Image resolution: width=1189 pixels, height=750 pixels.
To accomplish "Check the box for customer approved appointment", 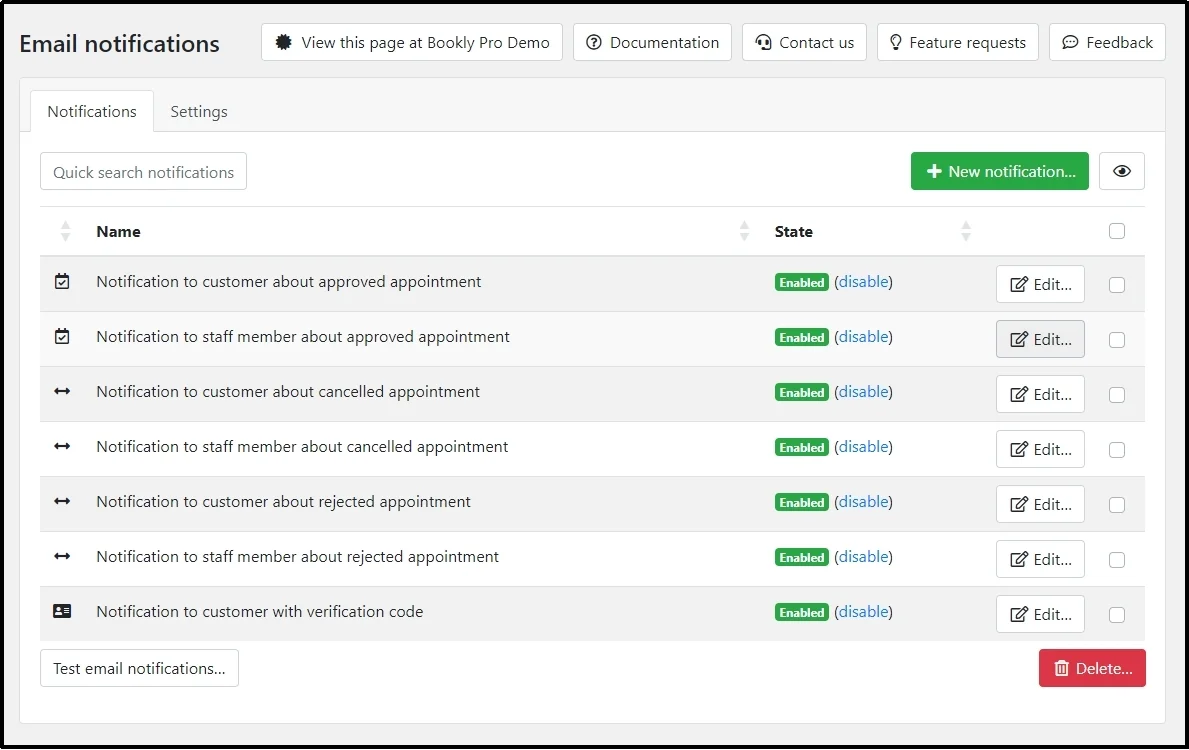I will tap(1117, 285).
